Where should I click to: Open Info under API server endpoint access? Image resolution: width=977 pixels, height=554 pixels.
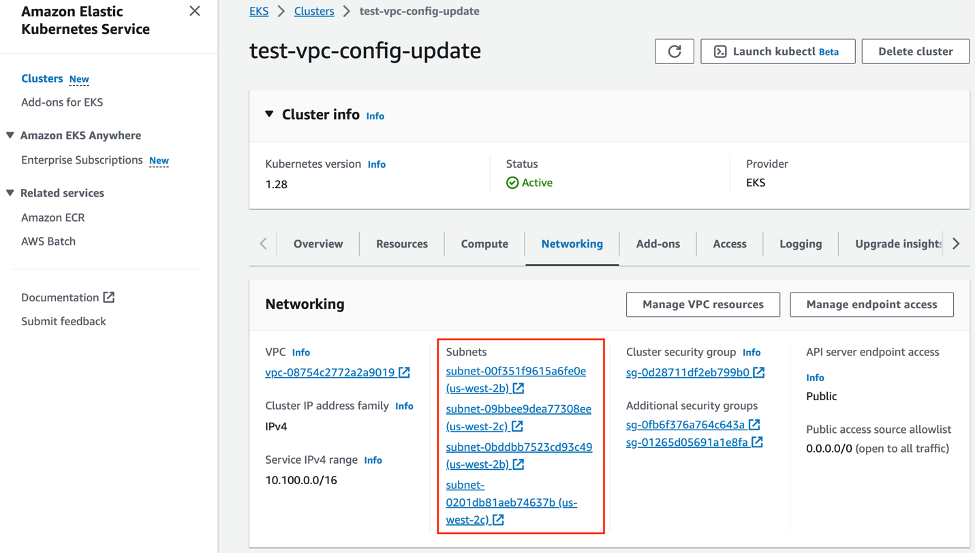click(x=815, y=378)
